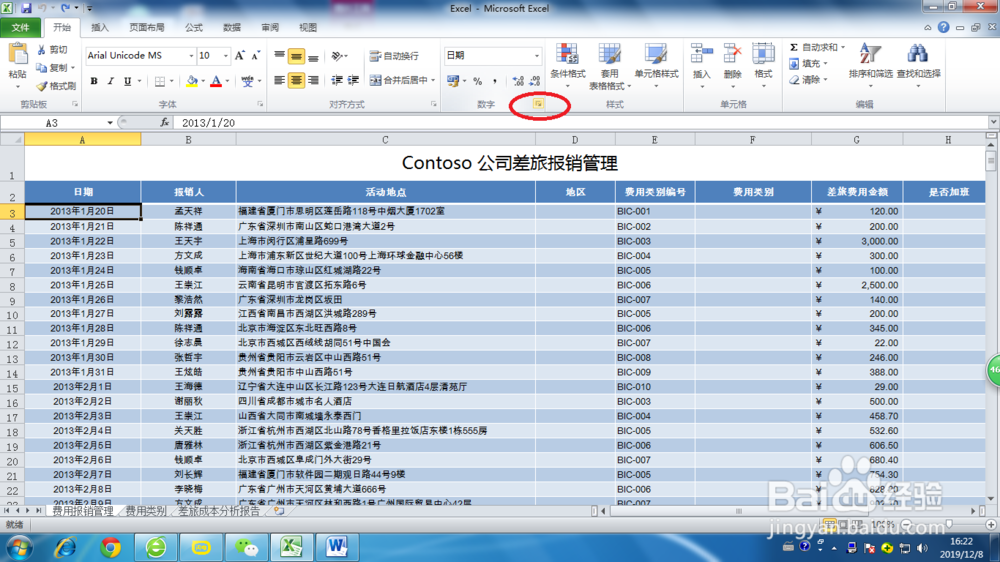Click the phonetic guide (文) icon
Screen dimensions: 1000x562
click(x=247, y=81)
